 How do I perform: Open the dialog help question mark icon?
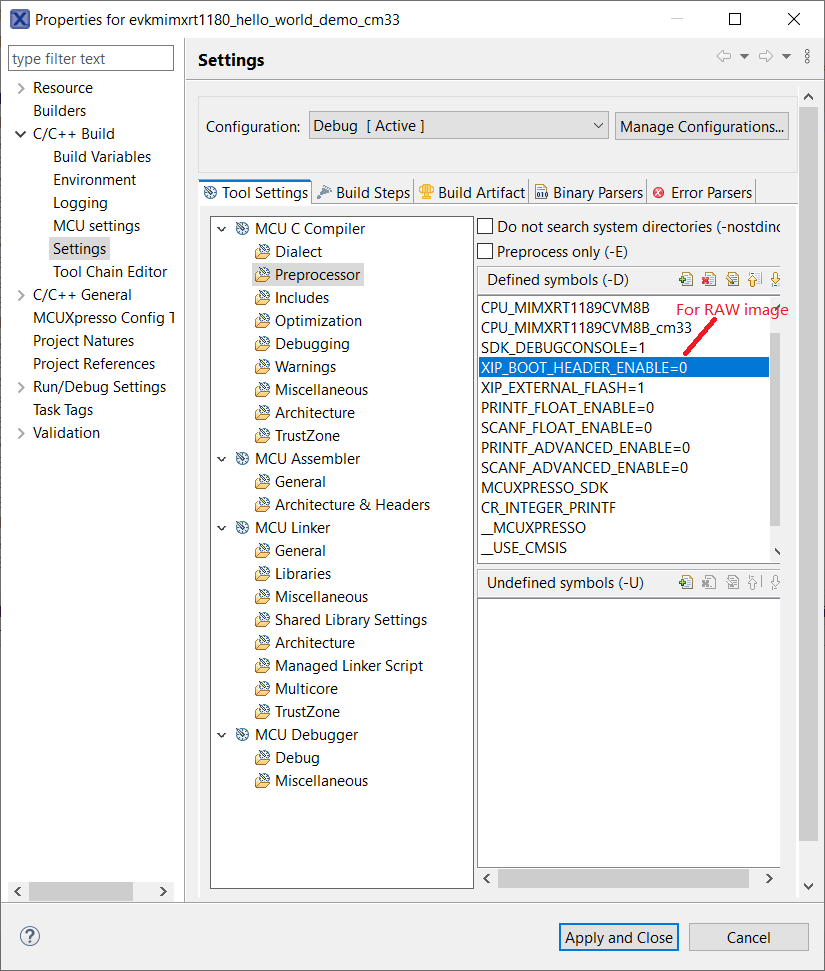[30, 937]
